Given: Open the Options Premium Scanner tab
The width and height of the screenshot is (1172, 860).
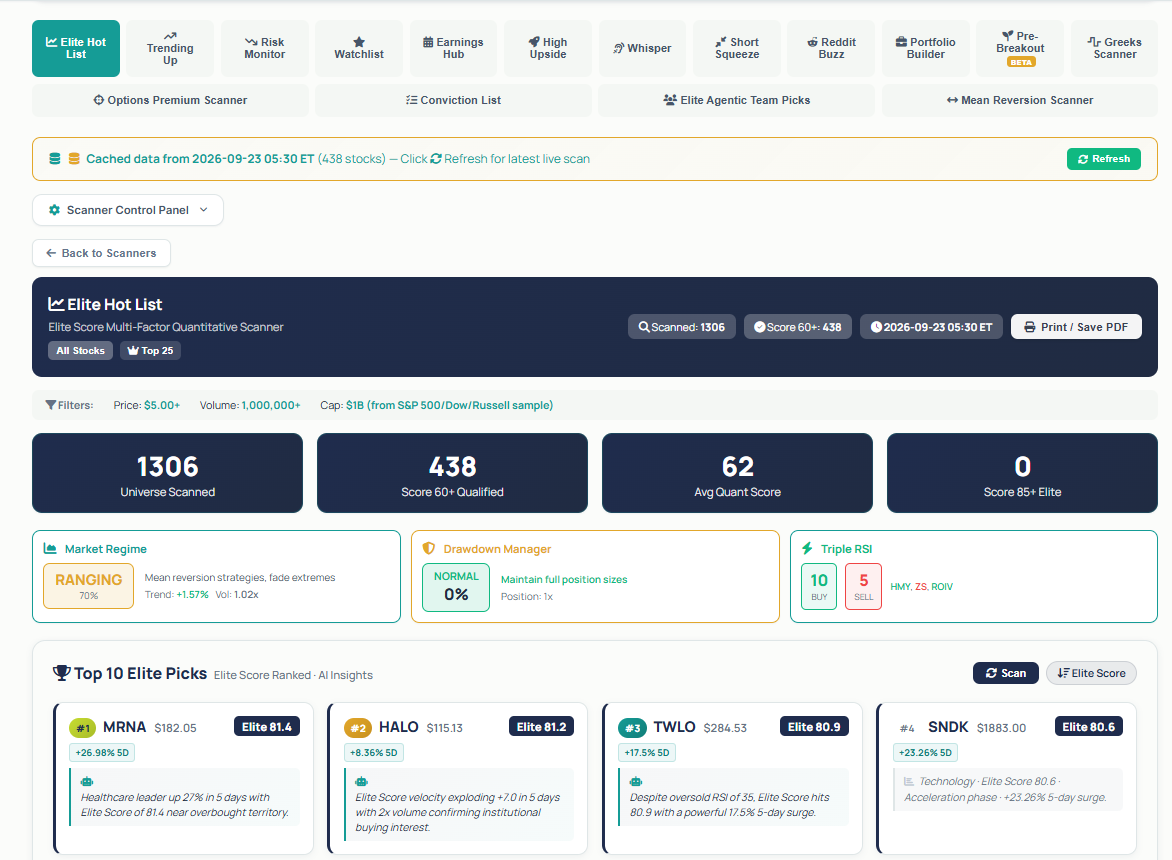Looking at the screenshot, I should point(170,100).
